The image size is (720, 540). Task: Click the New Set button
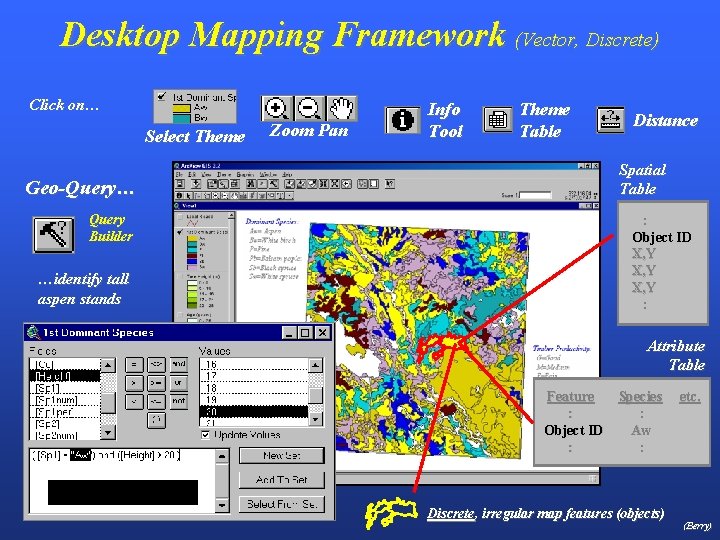click(x=281, y=456)
